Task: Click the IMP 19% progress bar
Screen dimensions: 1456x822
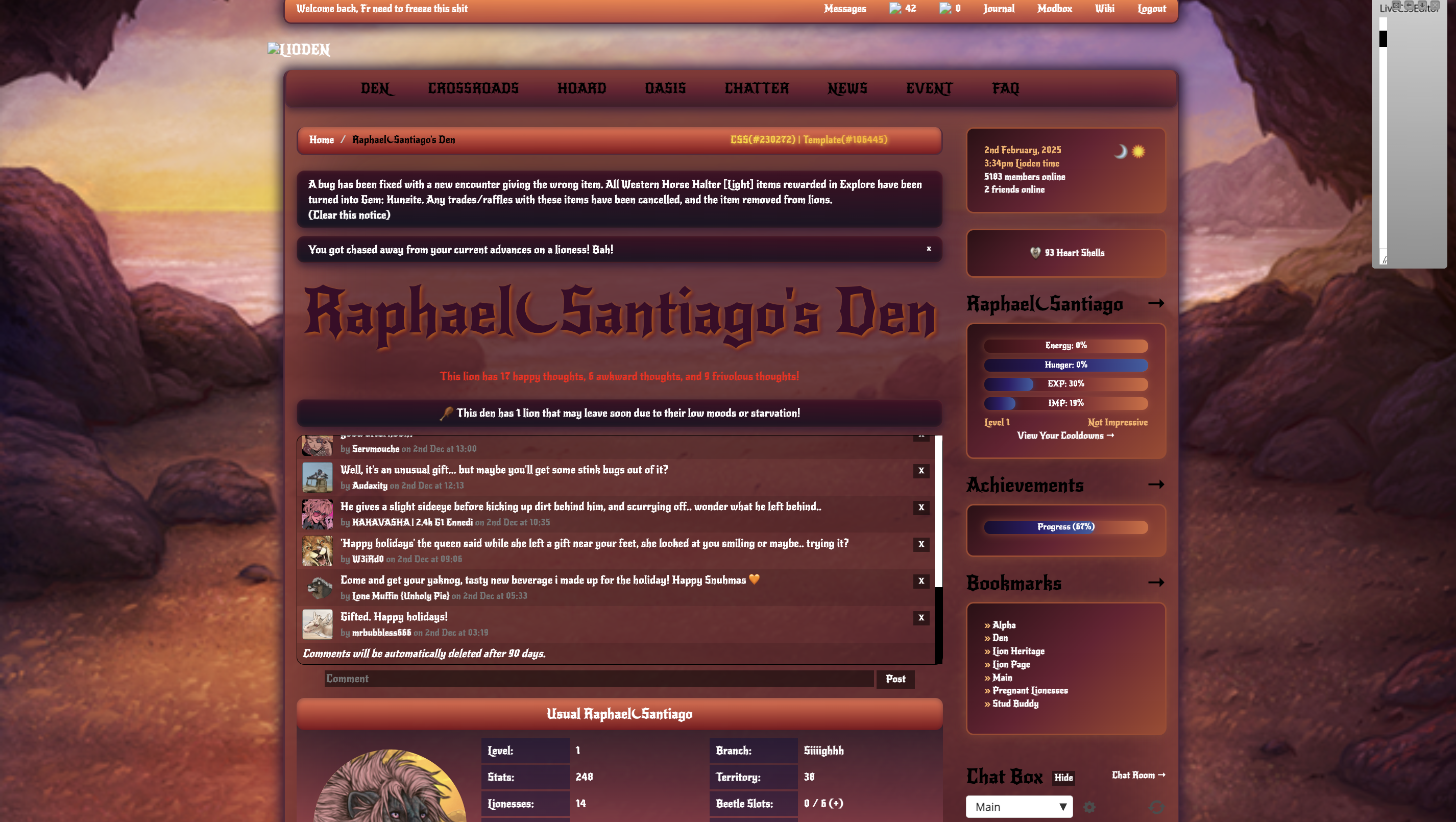Action: (x=1066, y=403)
